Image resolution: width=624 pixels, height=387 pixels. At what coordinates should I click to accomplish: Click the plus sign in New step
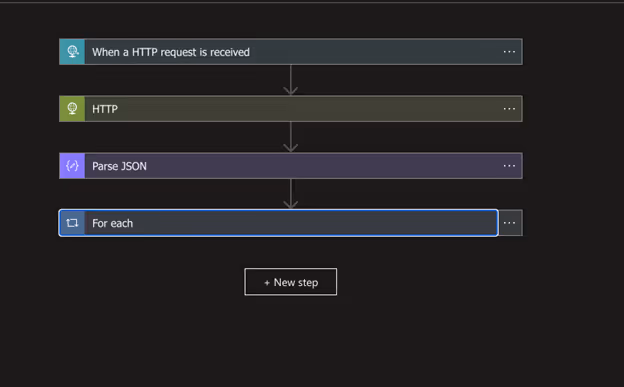coord(267,283)
